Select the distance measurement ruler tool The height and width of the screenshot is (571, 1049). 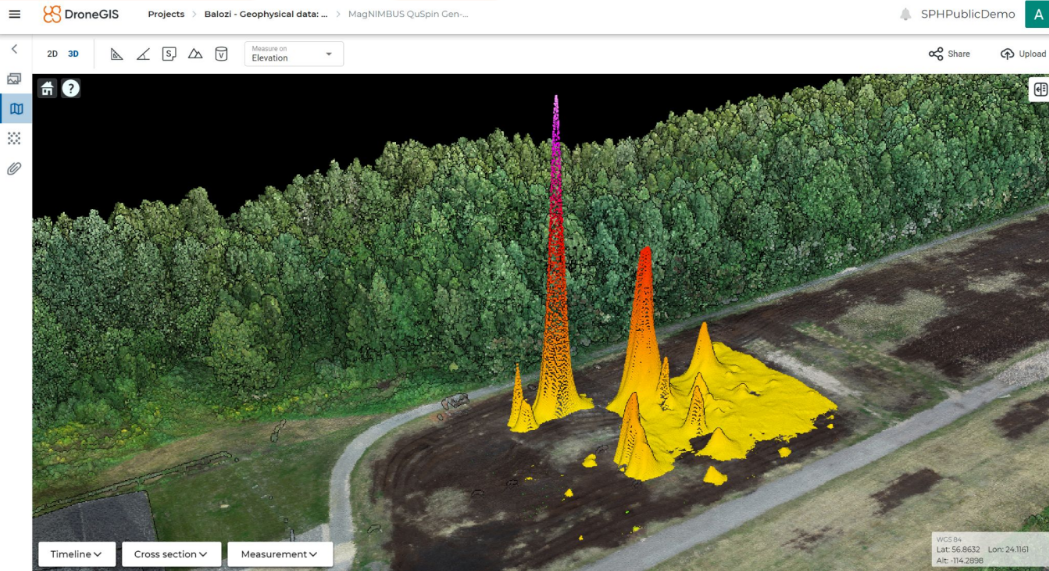tap(117, 54)
